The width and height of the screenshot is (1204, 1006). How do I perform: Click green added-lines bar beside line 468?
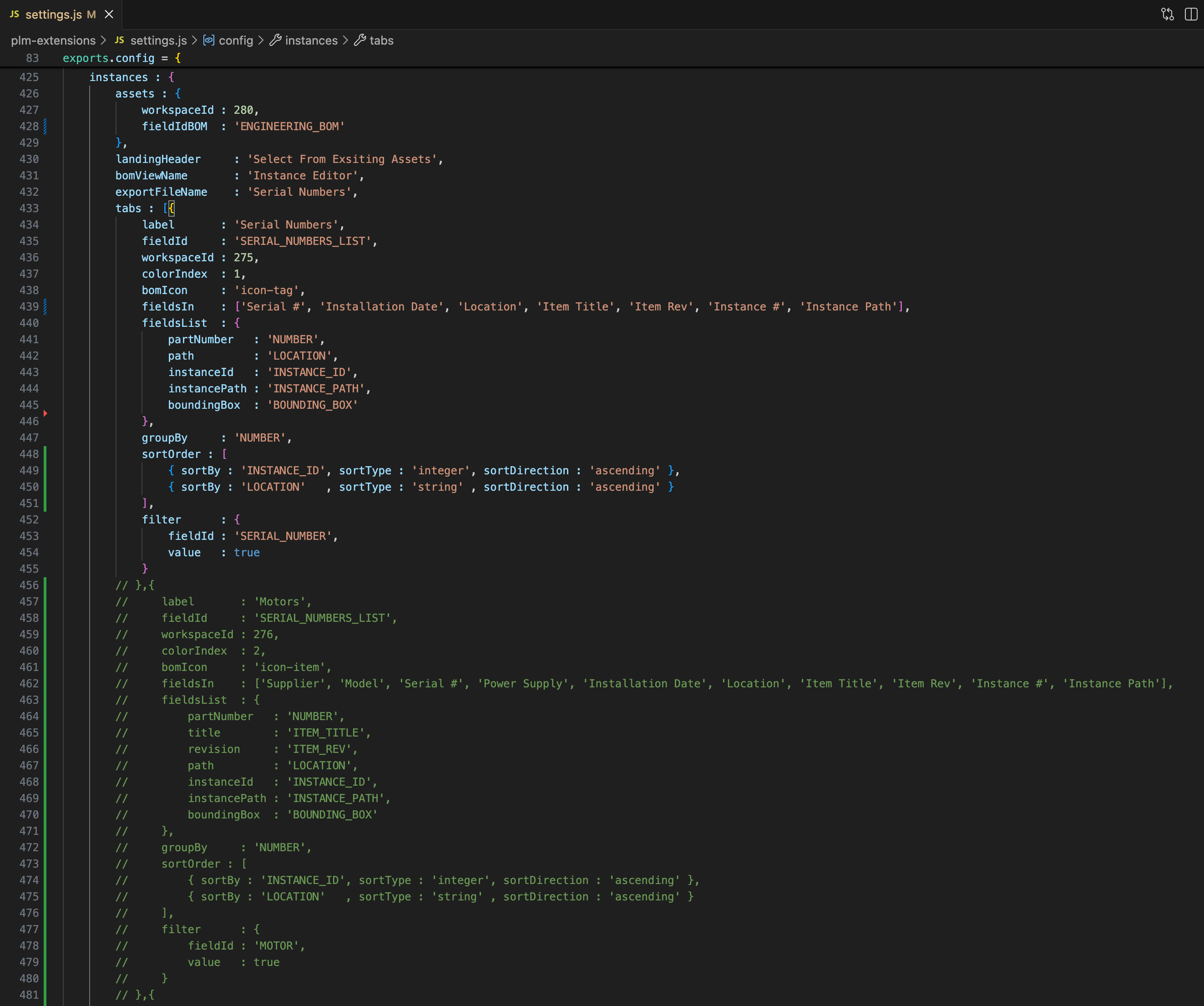pos(46,782)
